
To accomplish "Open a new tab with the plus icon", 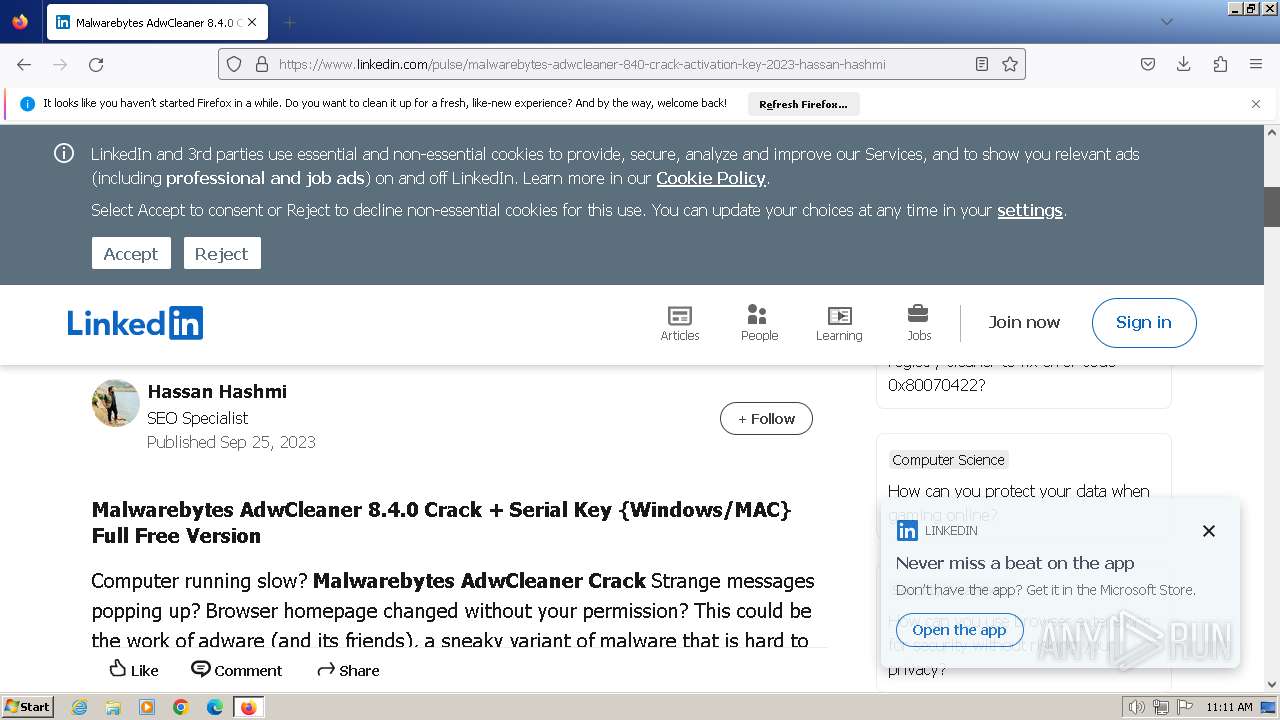I will 289,22.
